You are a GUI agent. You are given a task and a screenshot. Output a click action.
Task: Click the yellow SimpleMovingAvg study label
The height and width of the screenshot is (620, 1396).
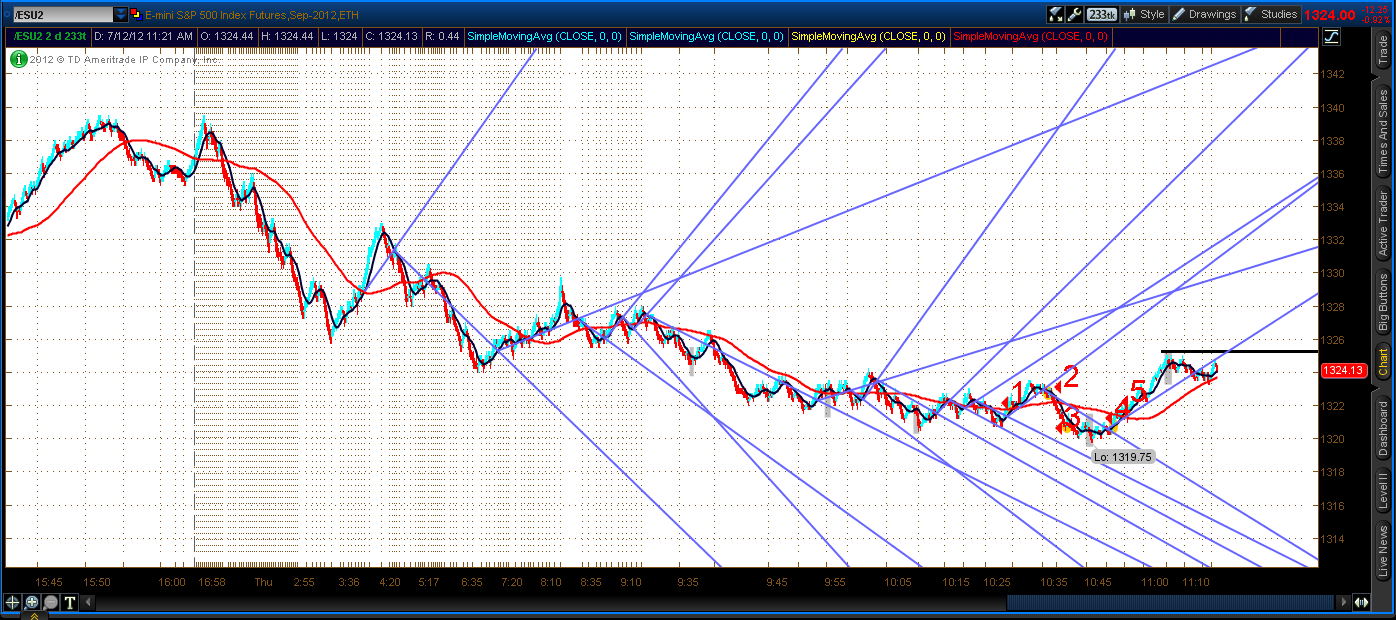(x=868, y=36)
